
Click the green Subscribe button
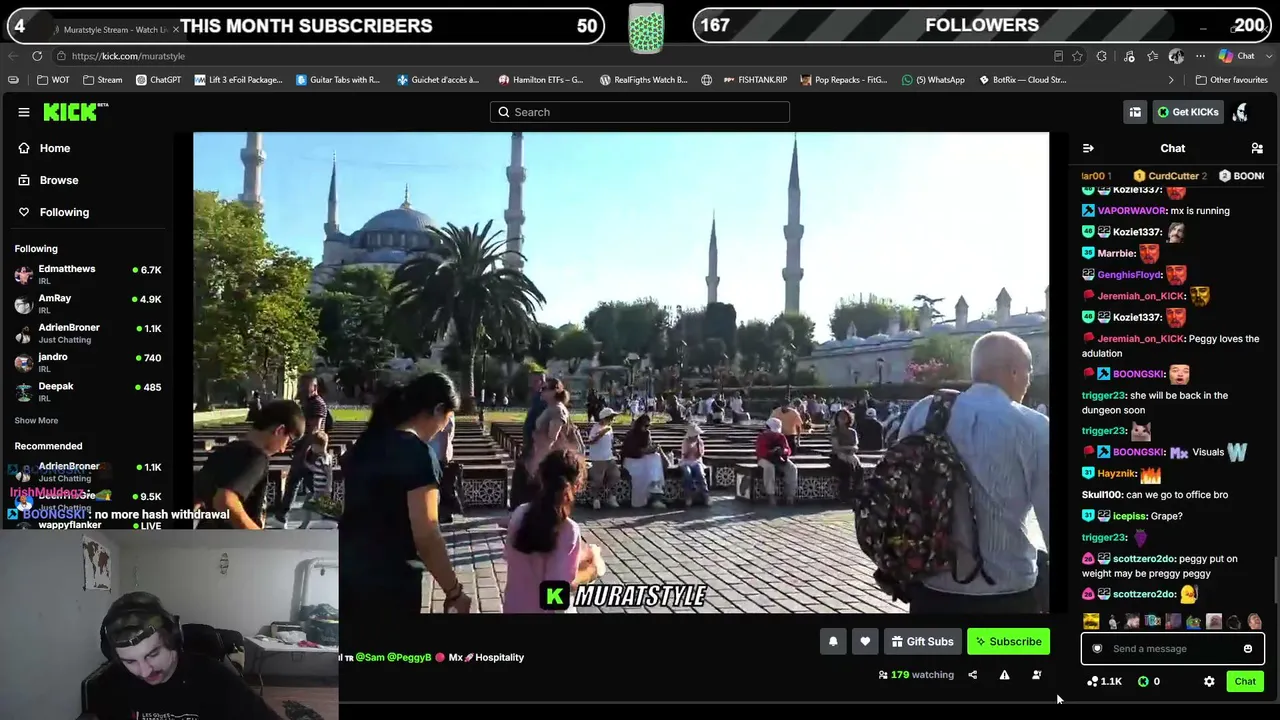pyautogui.click(x=1008, y=642)
